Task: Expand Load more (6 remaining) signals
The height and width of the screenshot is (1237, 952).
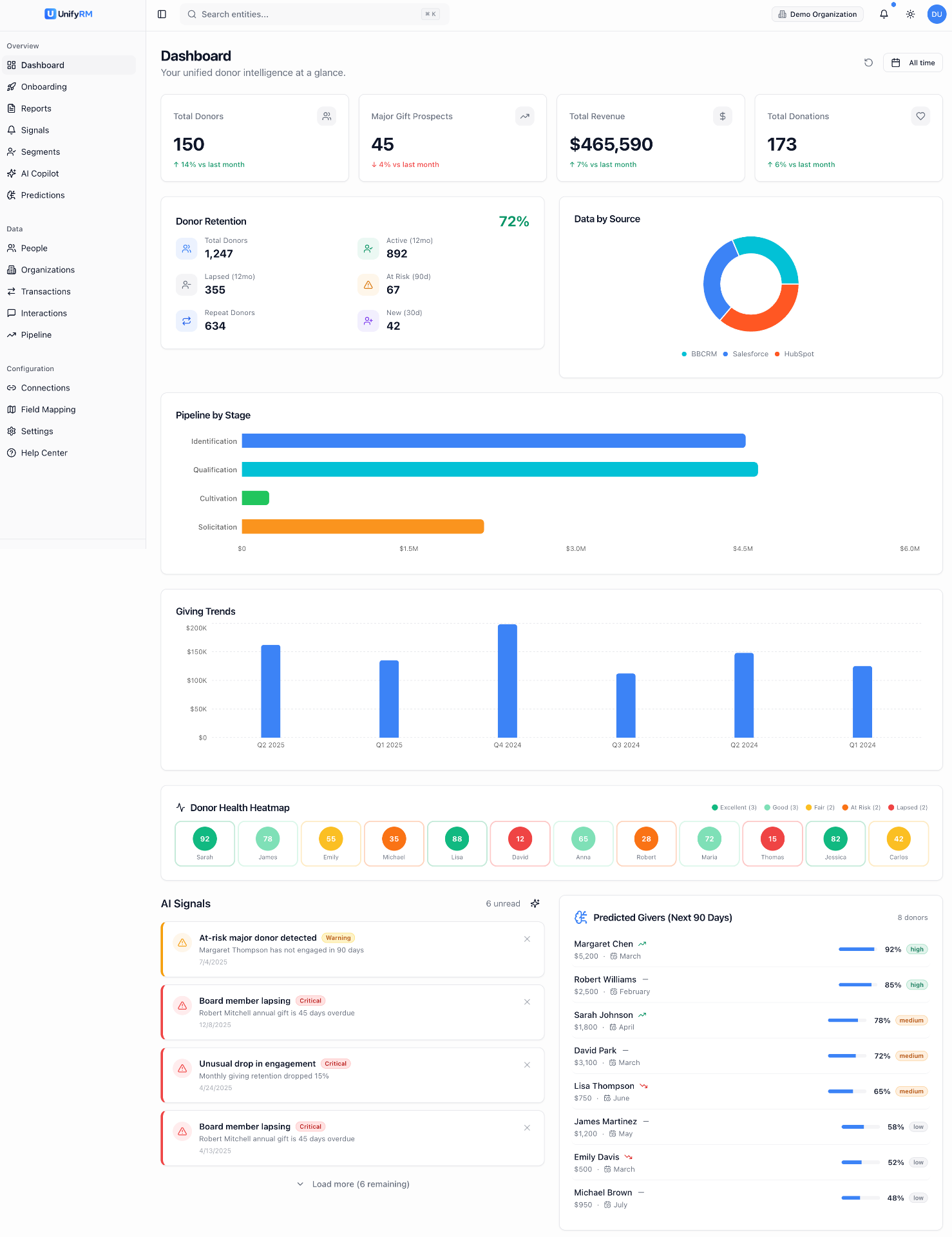Action: (353, 1184)
